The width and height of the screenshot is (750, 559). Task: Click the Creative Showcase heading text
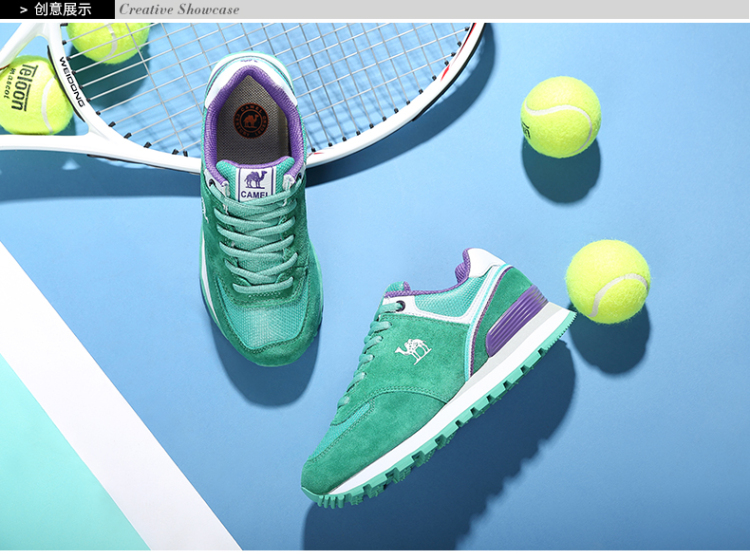[x=179, y=10]
